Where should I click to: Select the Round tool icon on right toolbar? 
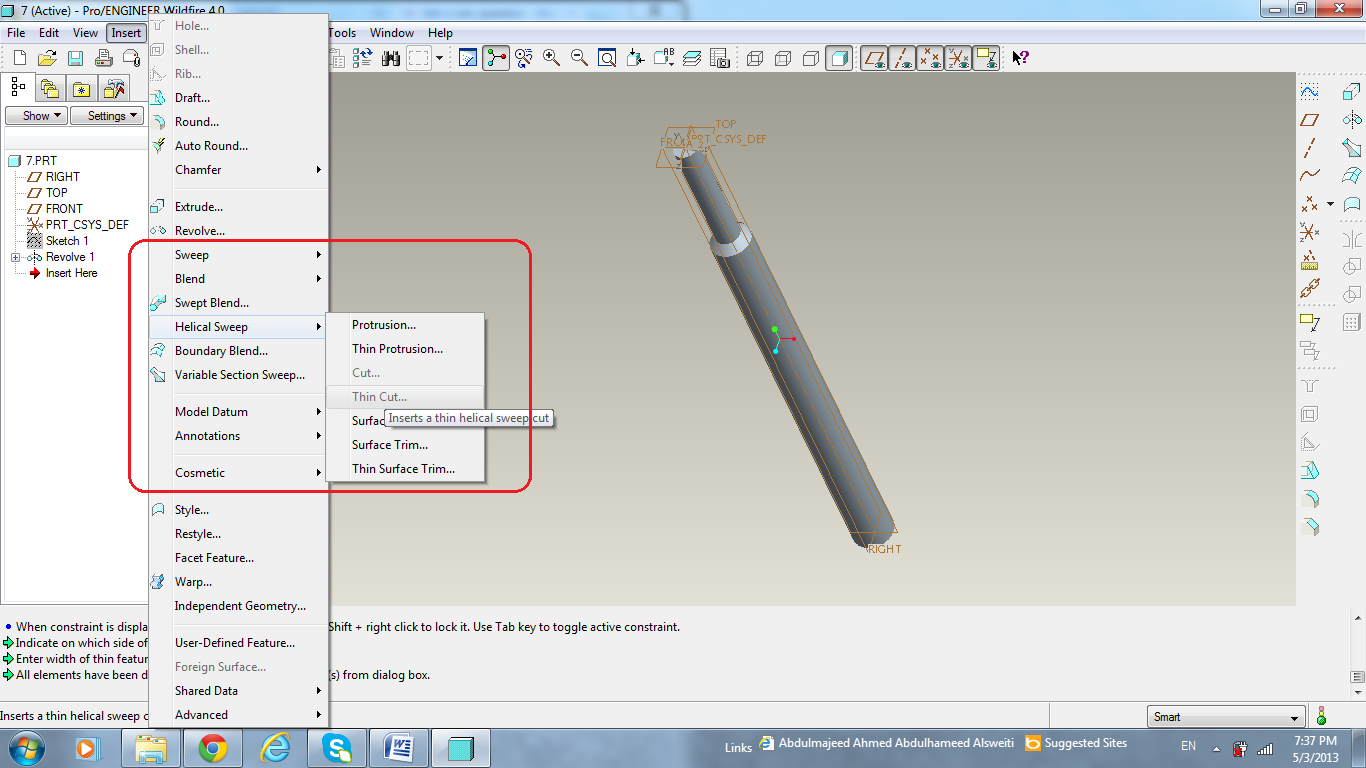point(1310,498)
